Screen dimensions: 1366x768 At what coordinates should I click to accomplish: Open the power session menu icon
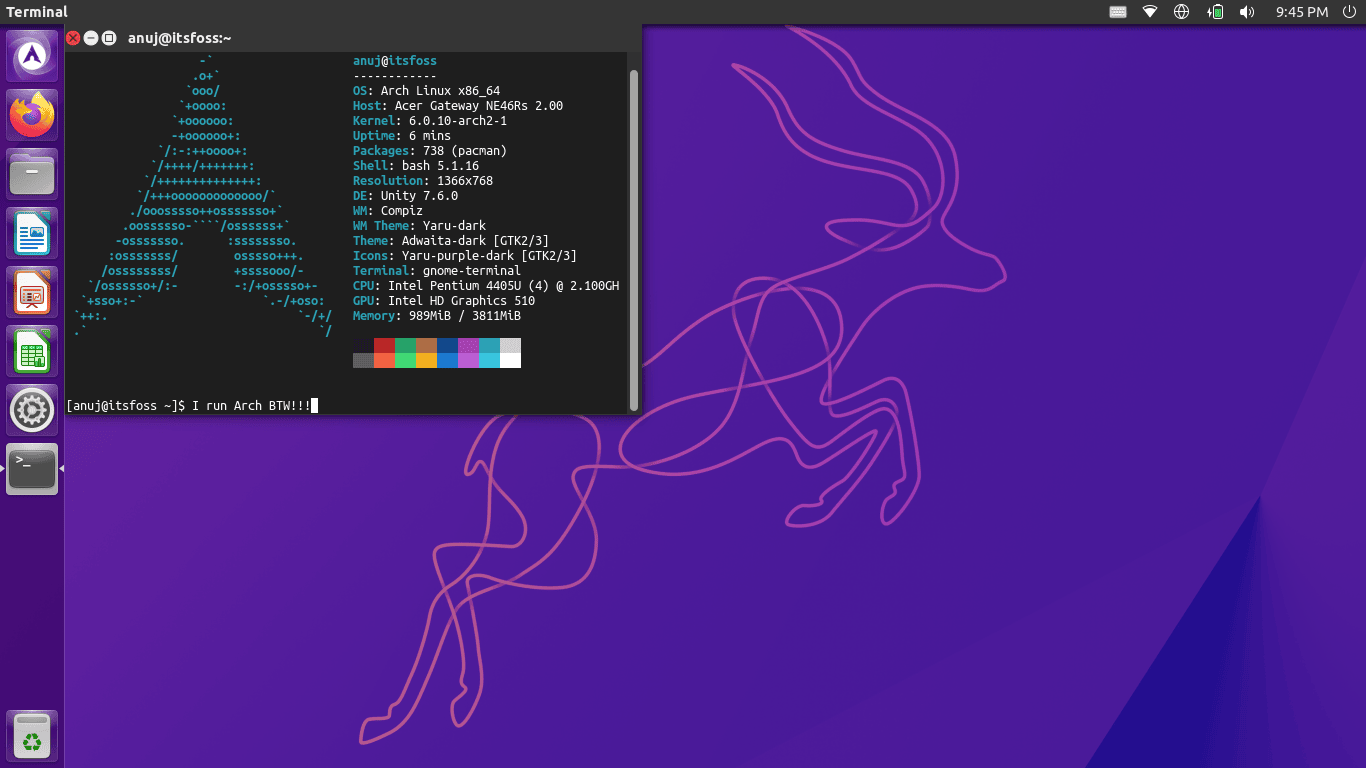[1349, 12]
